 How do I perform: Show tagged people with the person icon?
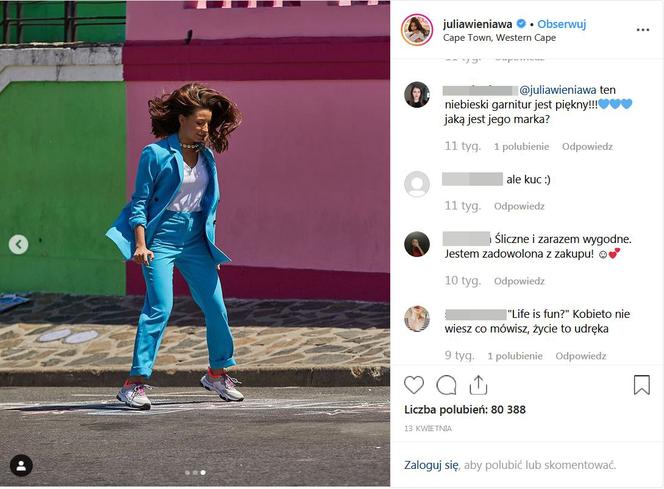click(x=21, y=466)
